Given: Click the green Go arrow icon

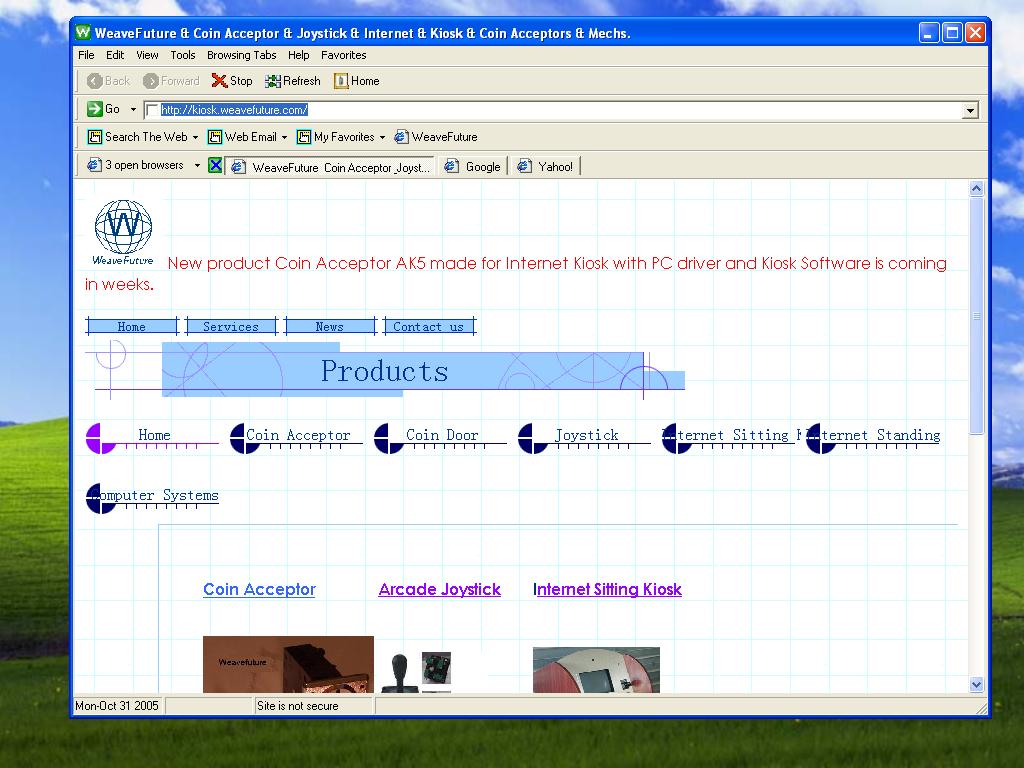Looking at the screenshot, I should (95, 109).
